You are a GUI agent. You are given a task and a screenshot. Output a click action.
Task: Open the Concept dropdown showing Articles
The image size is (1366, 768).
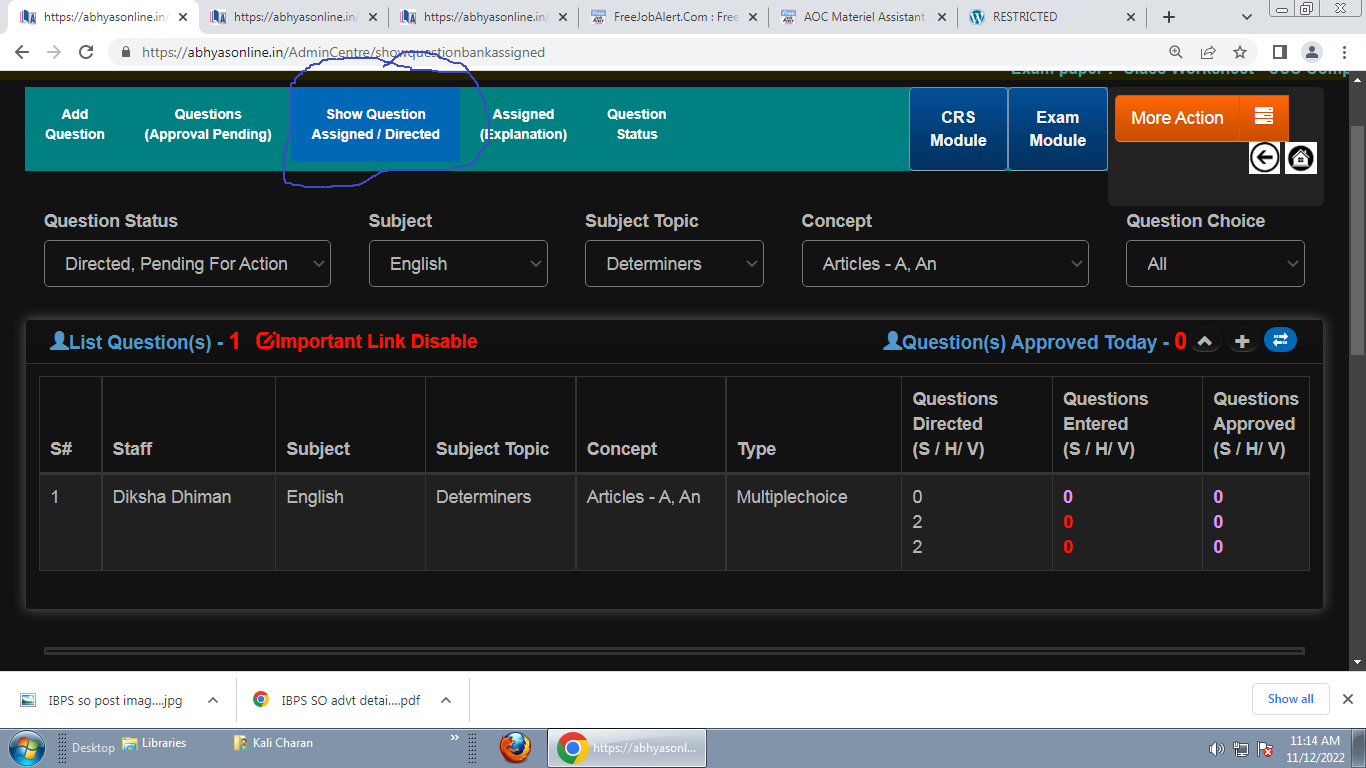coord(944,264)
